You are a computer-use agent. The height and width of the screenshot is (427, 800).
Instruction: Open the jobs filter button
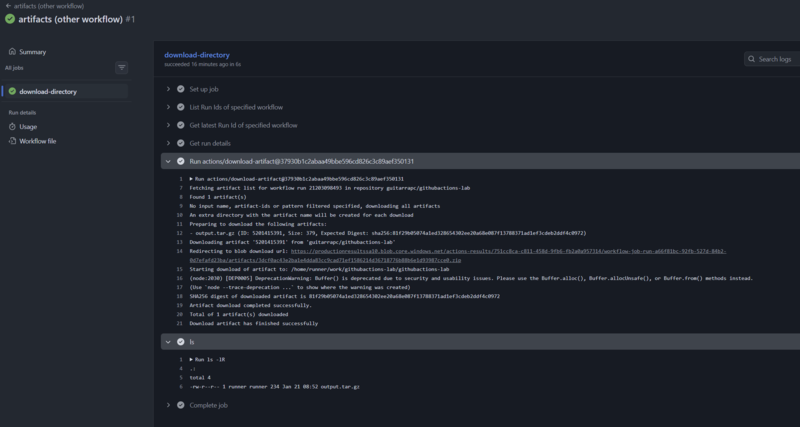tap(121, 67)
